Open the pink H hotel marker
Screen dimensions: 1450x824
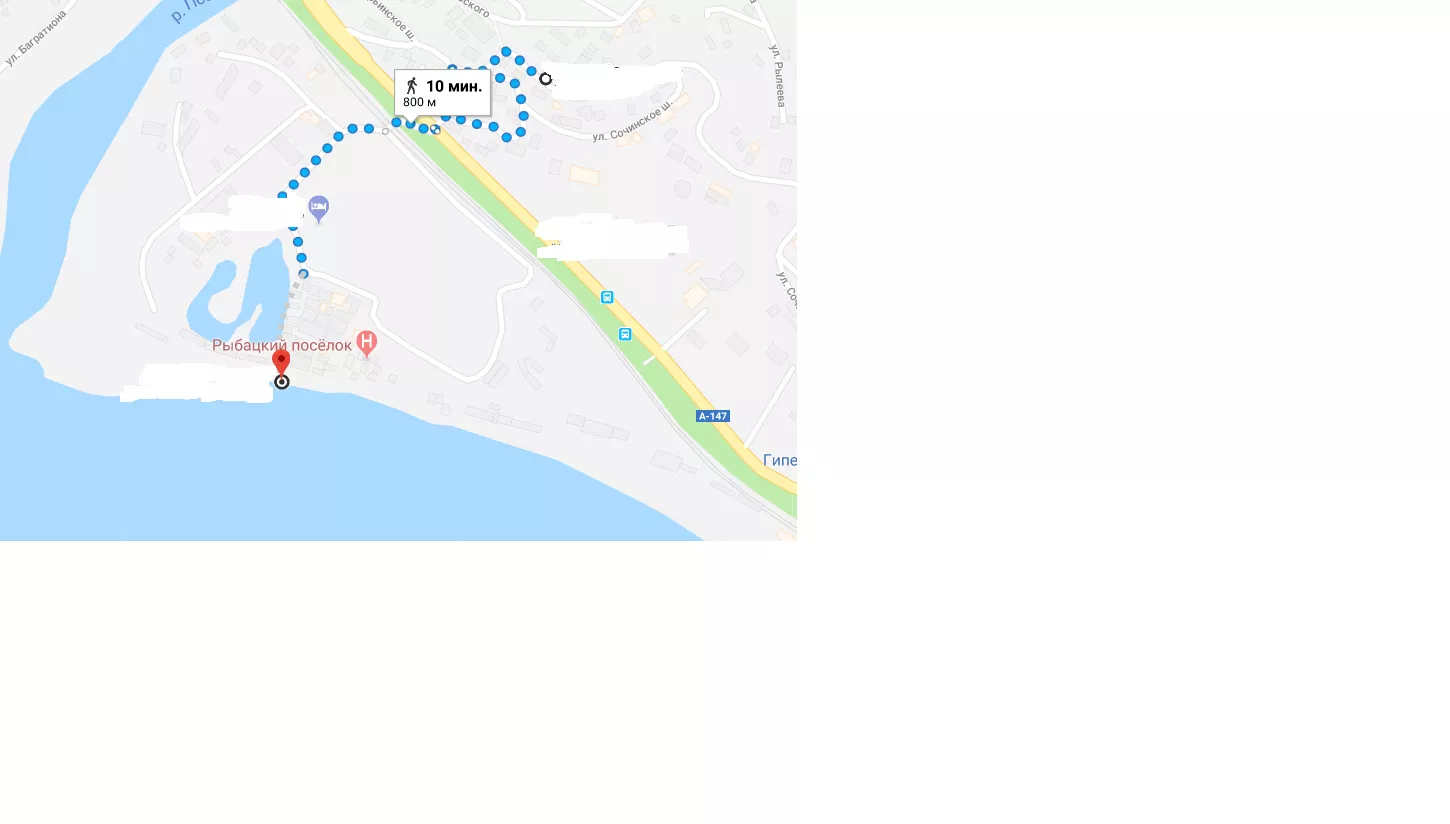[367, 345]
